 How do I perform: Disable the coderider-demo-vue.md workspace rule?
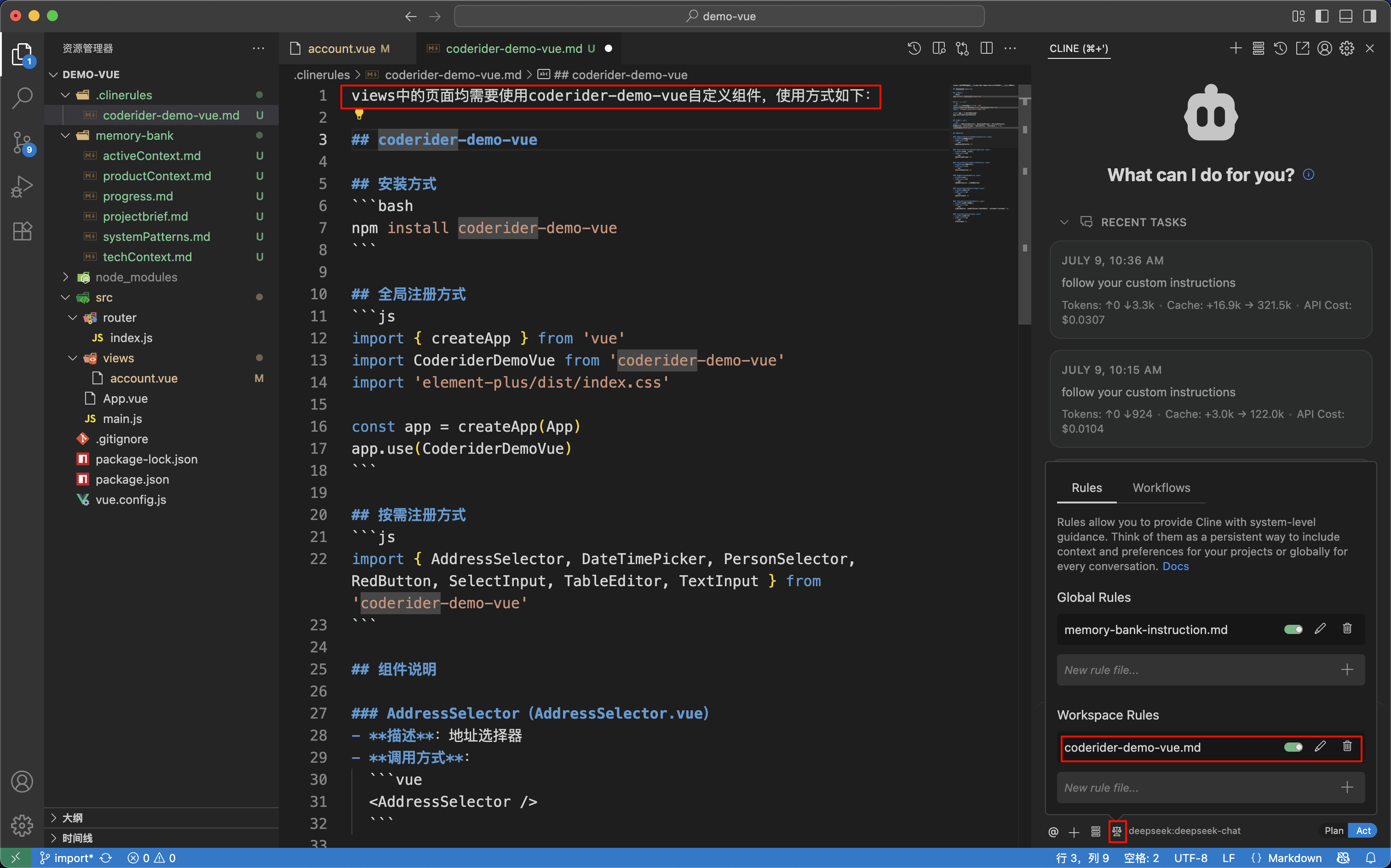point(1293,747)
